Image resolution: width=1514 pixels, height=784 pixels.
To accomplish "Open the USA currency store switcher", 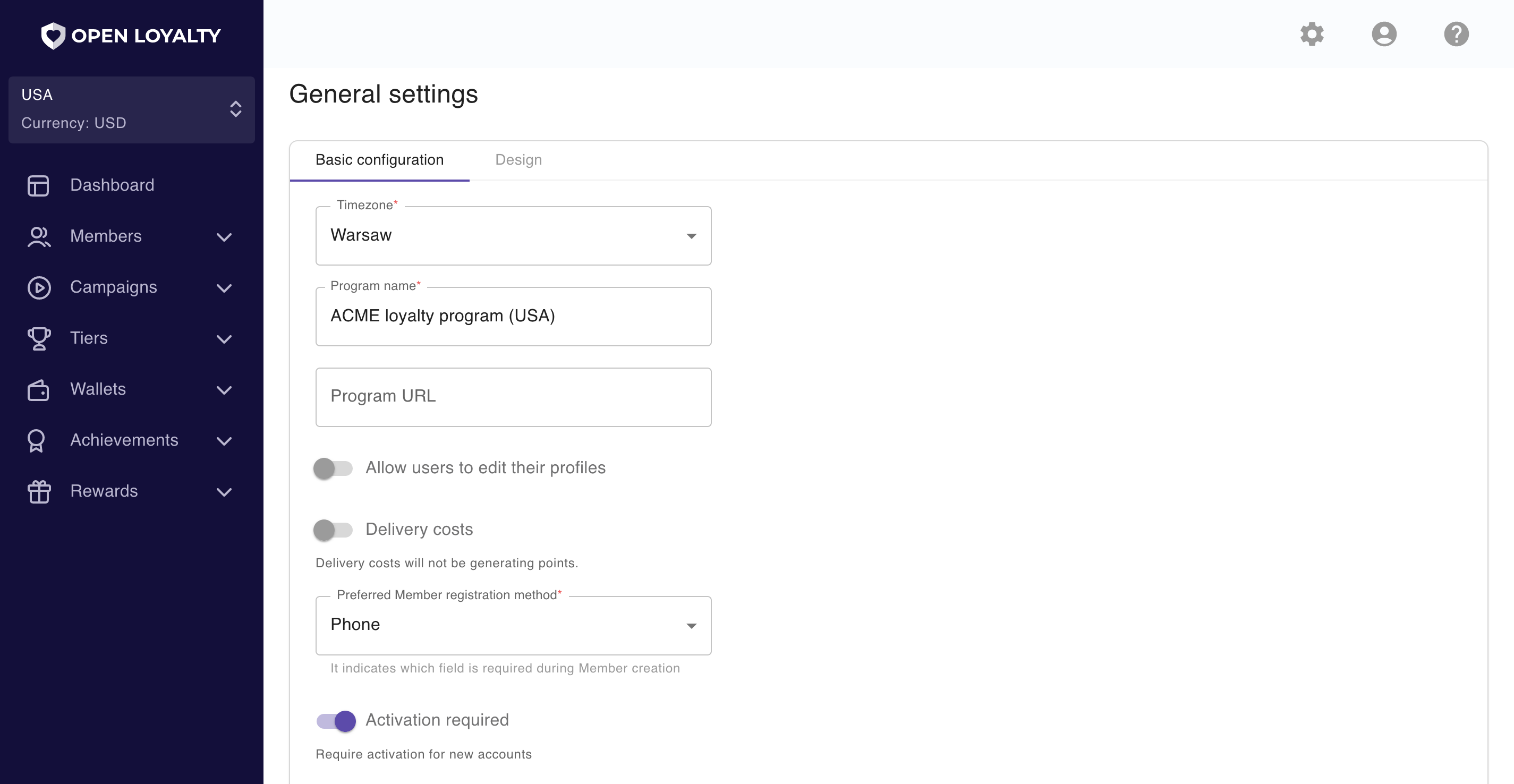I will click(132, 109).
